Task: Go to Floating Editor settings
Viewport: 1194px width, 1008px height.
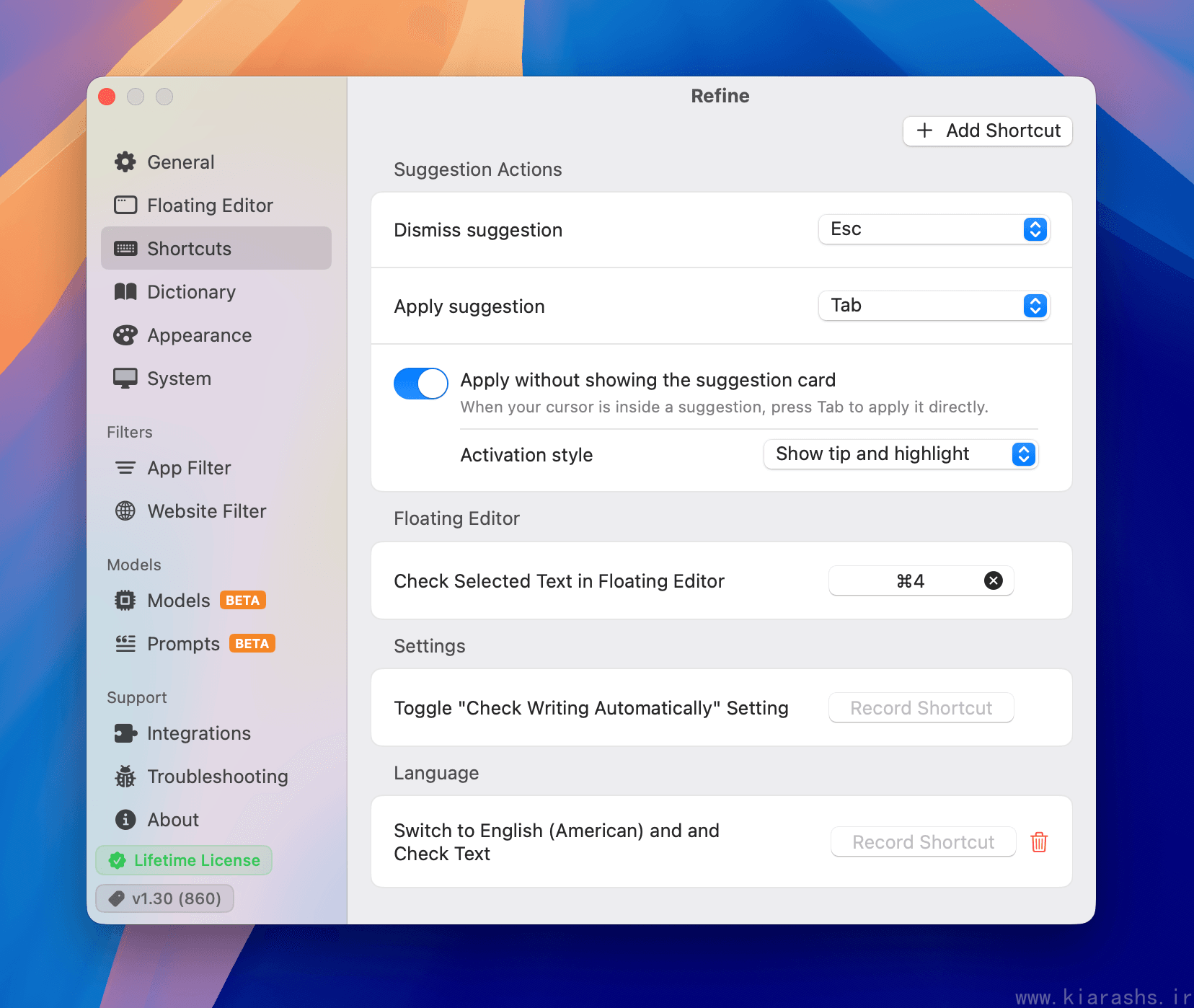Action: (x=216, y=205)
